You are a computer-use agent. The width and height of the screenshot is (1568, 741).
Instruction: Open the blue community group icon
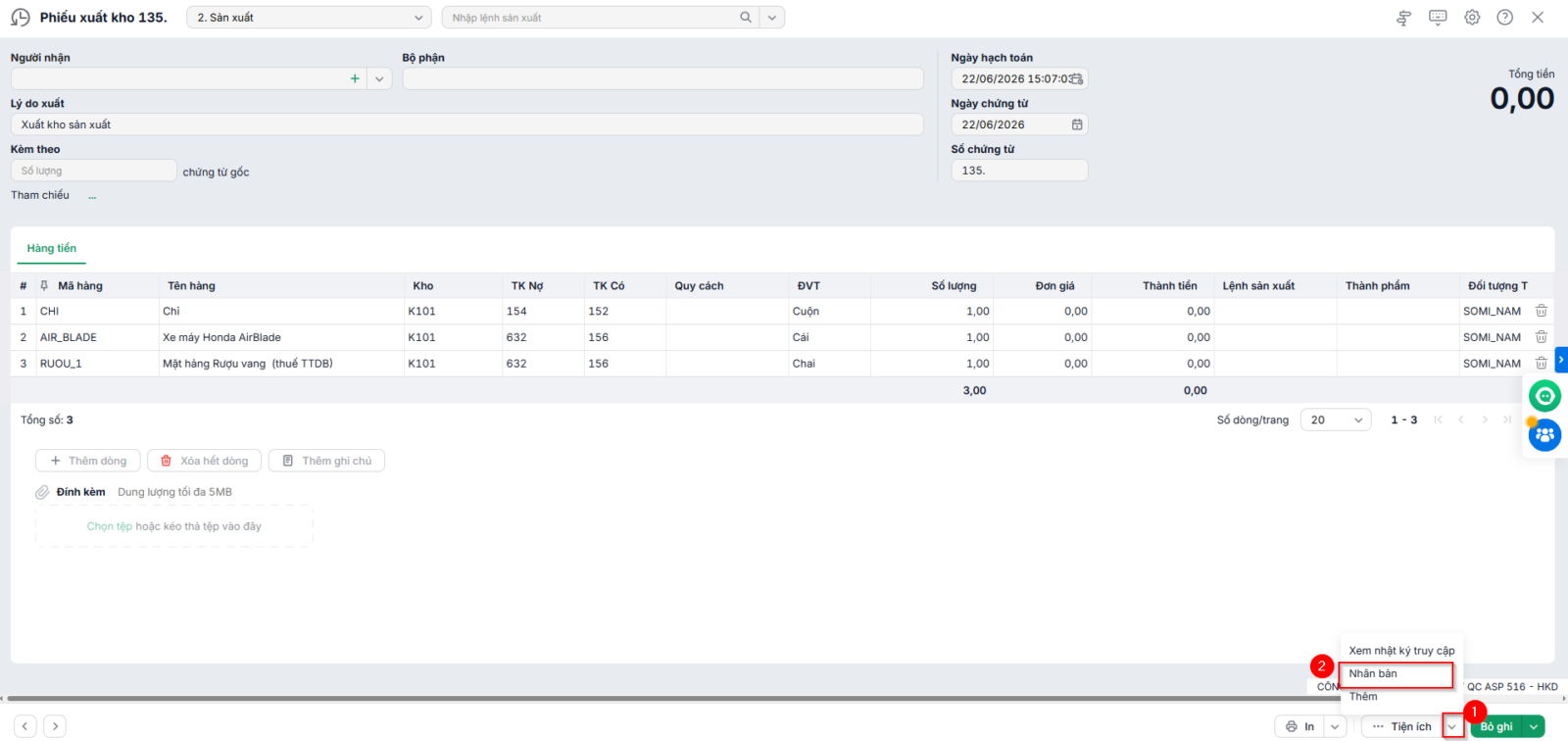tap(1545, 434)
